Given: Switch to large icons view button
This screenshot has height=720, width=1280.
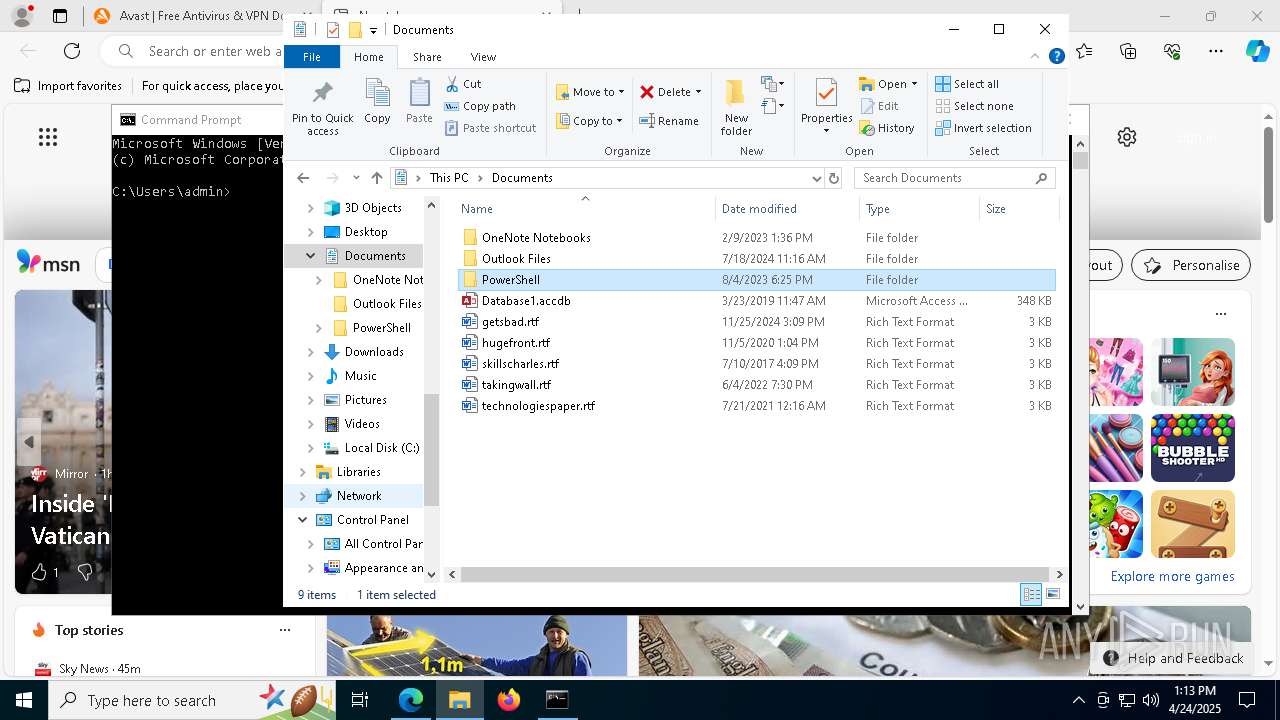Looking at the screenshot, I should tap(1052, 595).
